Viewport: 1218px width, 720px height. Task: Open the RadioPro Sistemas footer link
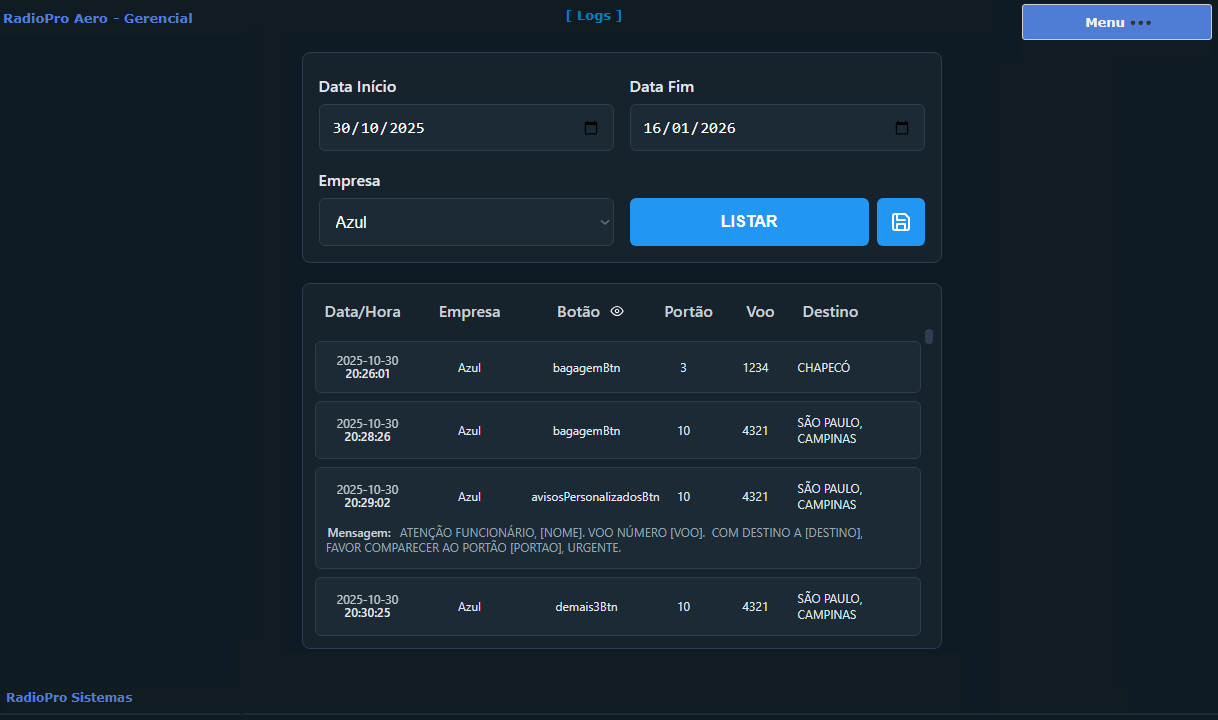(69, 697)
